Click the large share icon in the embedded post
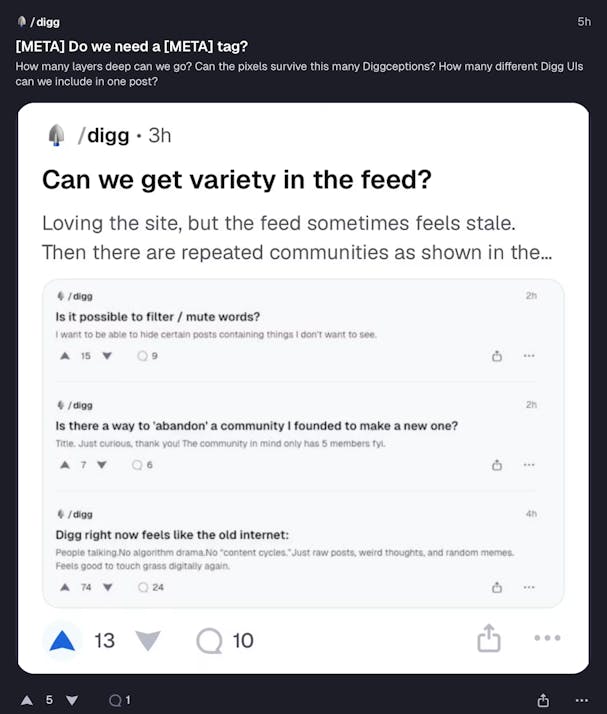Image resolution: width=607 pixels, height=714 pixels. click(488, 639)
